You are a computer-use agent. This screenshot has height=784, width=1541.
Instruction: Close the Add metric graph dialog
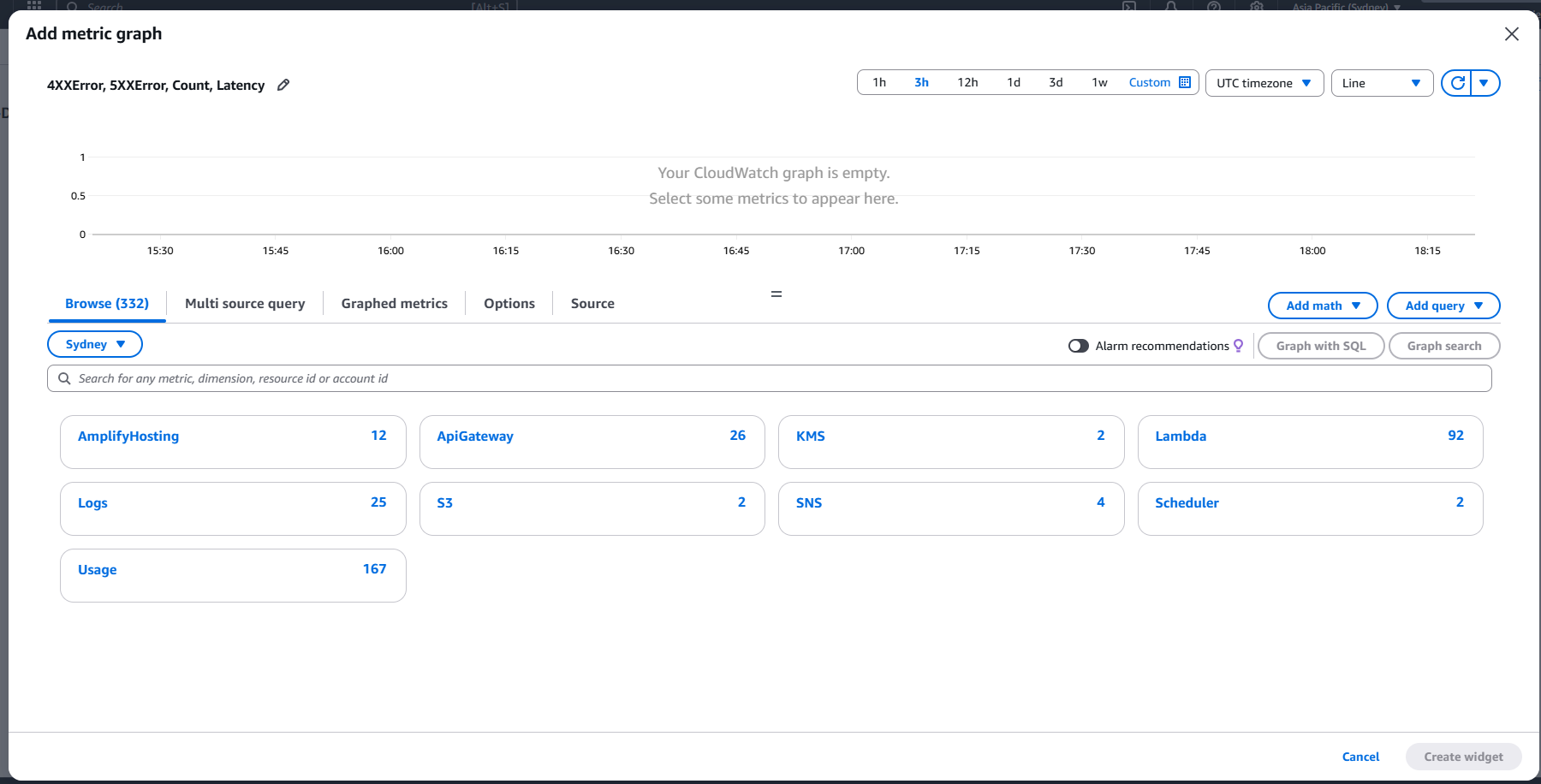coord(1512,34)
